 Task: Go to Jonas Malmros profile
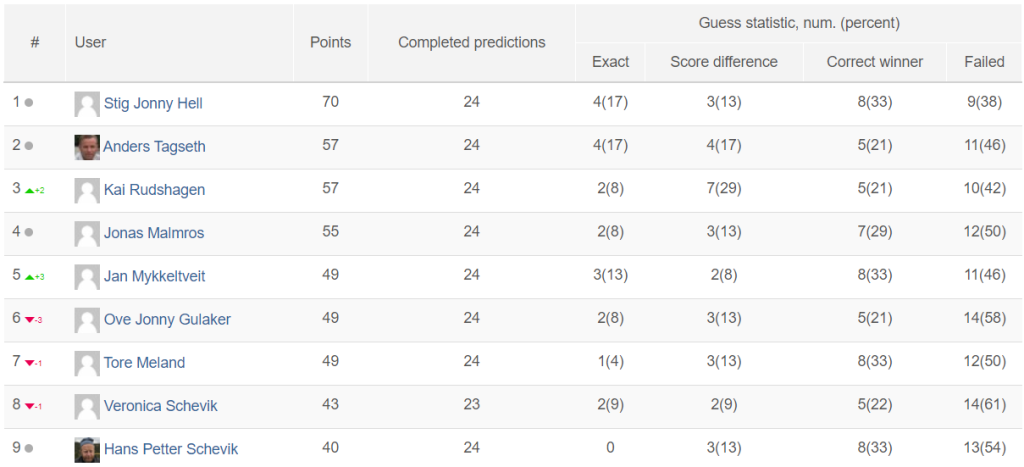pyautogui.click(x=154, y=233)
